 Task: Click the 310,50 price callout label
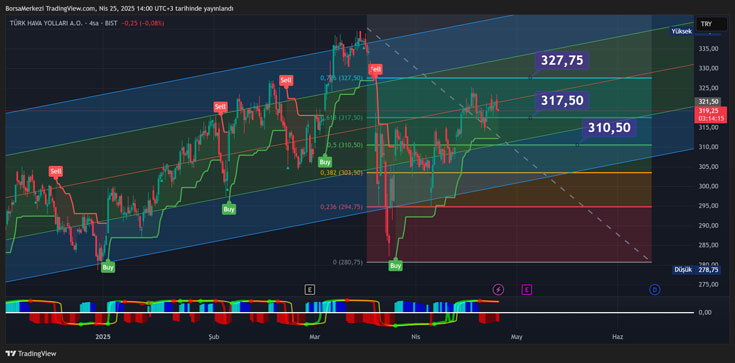(609, 128)
